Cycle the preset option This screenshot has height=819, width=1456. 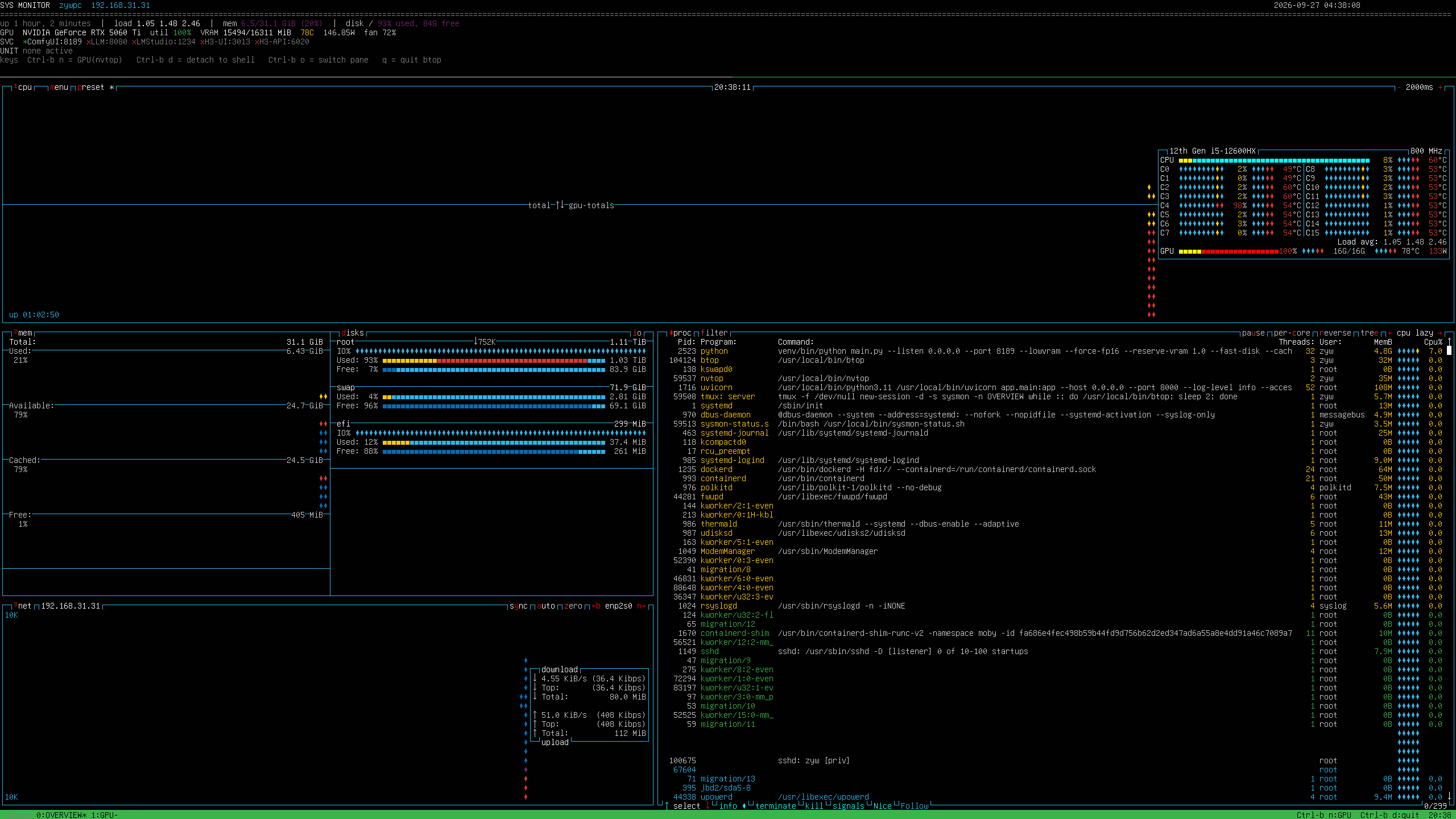click(96, 87)
